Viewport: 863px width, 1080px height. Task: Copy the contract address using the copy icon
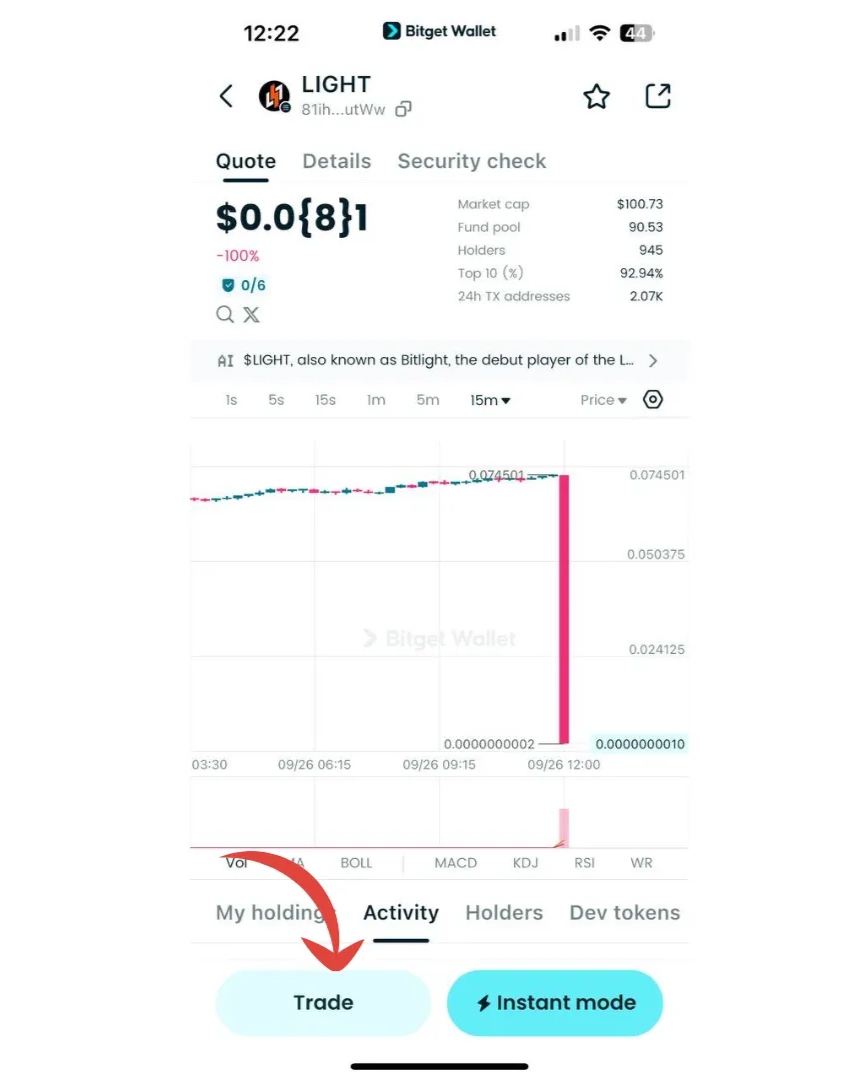pyautogui.click(x=404, y=110)
